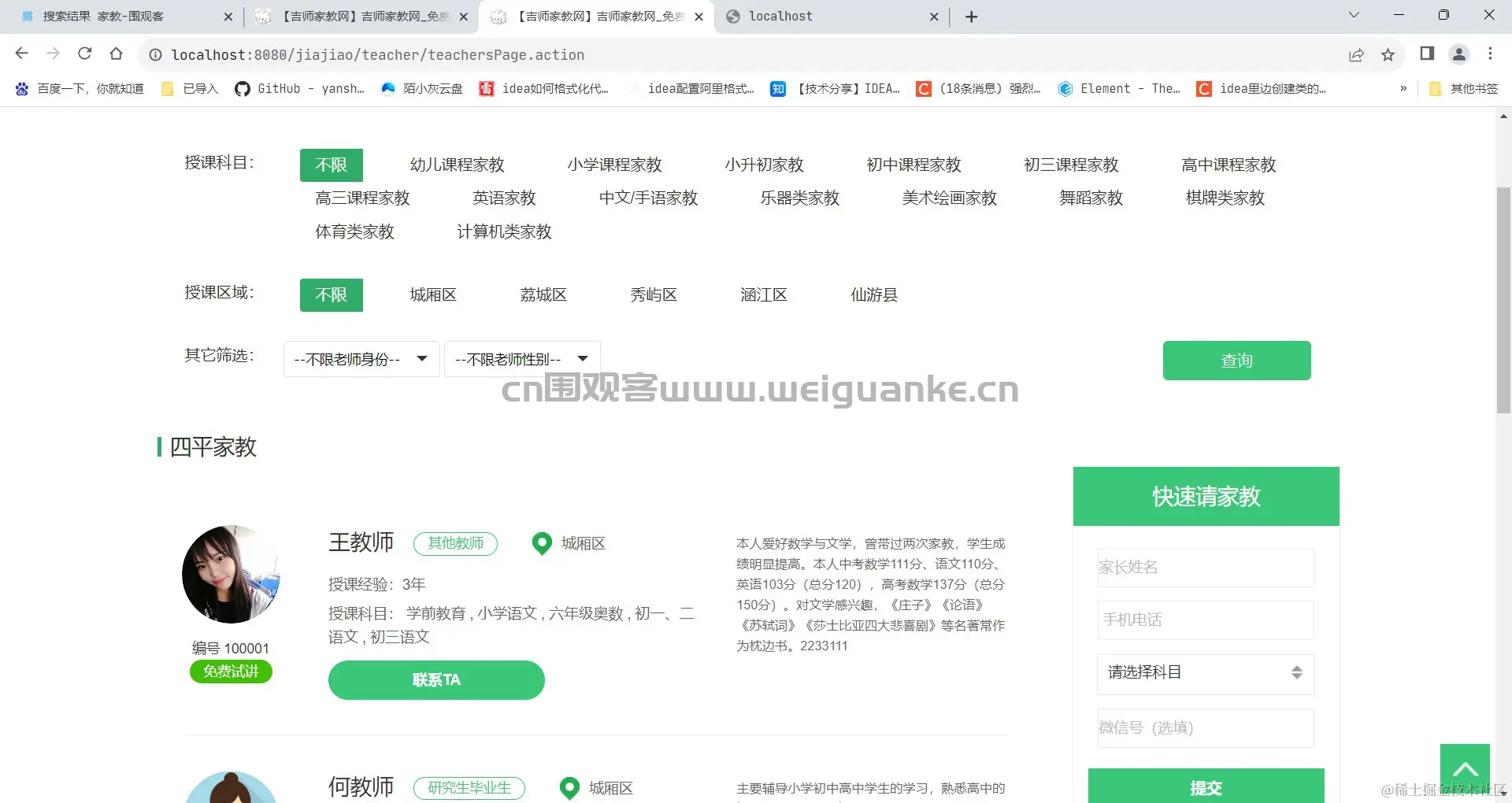The width and height of the screenshot is (1512, 803).
Task: Filter area by 涵江区
Action: coord(765,295)
